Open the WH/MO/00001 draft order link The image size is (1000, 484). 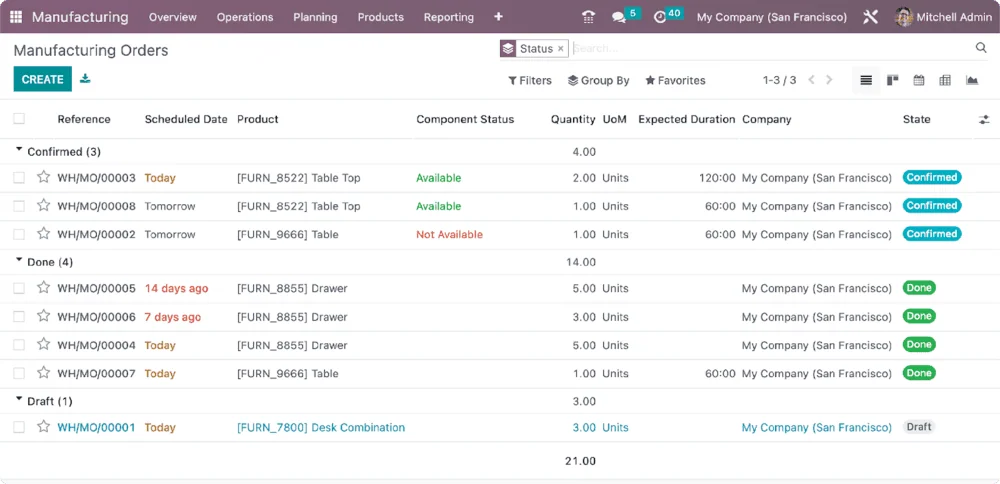click(x=96, y=427)
